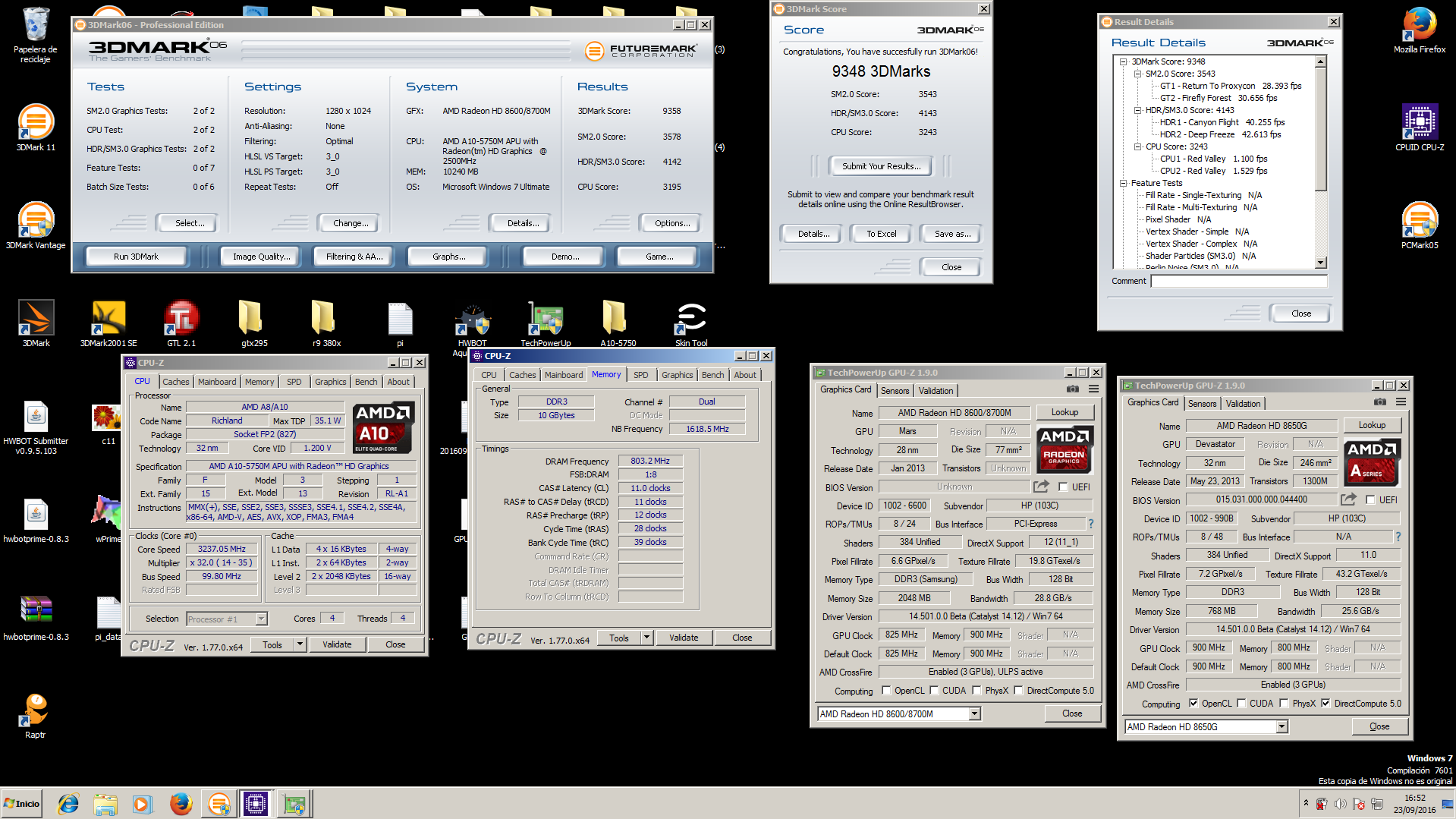Click Lookup button in HD 8650G GPU-Z
This screenshot has width=1456, height=819.
point(1372,425)
